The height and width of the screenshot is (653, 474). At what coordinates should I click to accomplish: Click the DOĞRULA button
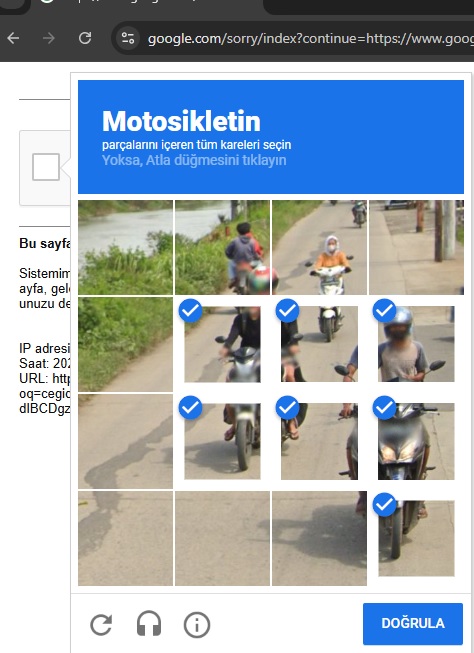click(413, 623)
